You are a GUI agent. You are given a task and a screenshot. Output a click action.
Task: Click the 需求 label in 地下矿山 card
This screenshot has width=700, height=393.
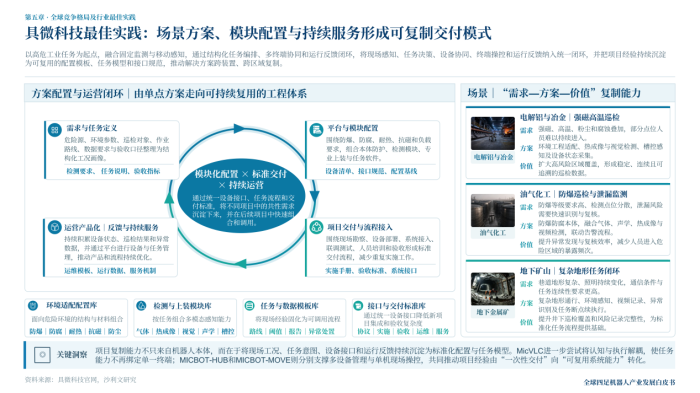(526, 284)
